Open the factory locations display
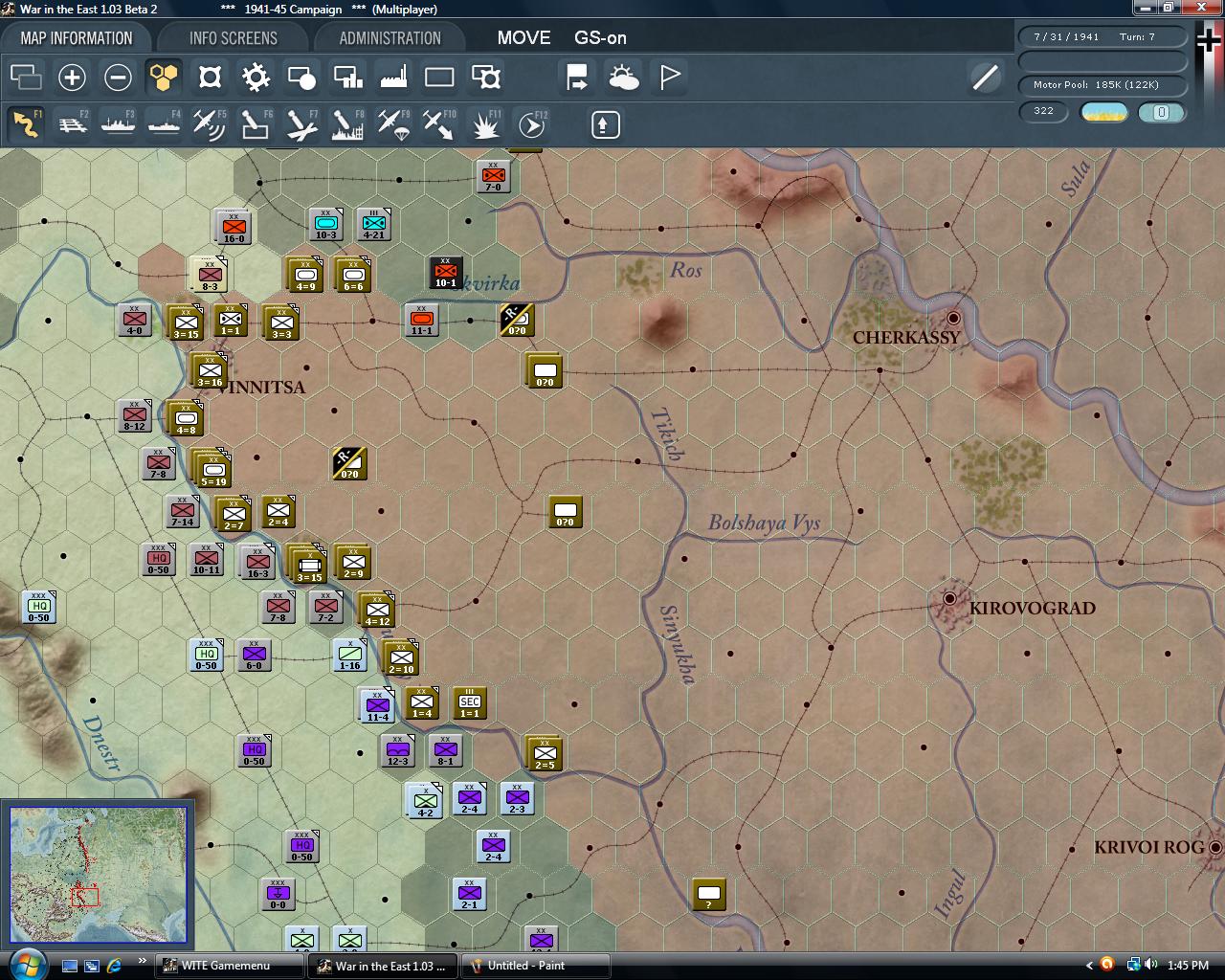This screenshot has width=1225, height=980. pos(393,78)
